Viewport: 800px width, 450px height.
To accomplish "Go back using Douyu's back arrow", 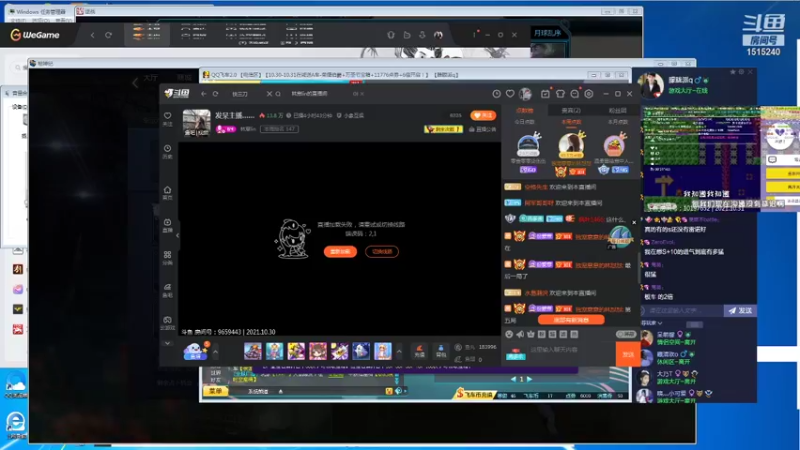I will pyautogui.click(x=204, y=94).
